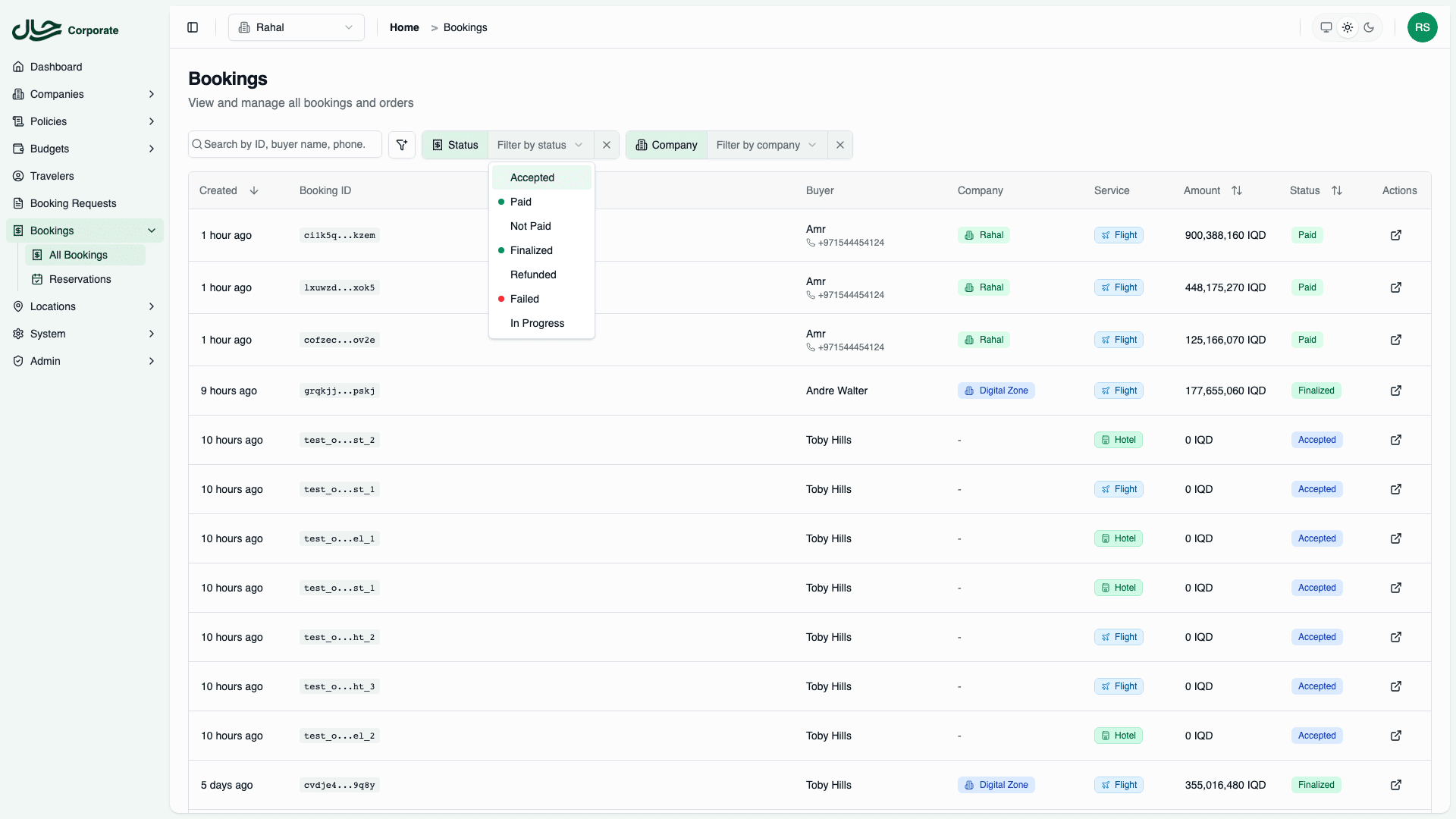Clear the Status filter with its X button
This screenshot has width=1456, height=819.
click(607, 144)
